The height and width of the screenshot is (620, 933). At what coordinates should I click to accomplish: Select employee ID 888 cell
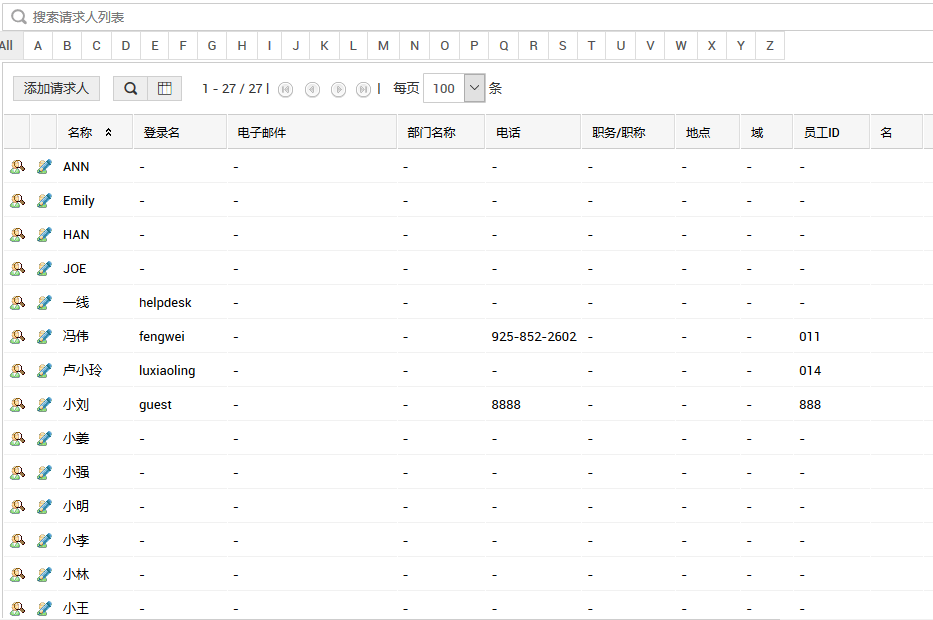click(810, 405)
